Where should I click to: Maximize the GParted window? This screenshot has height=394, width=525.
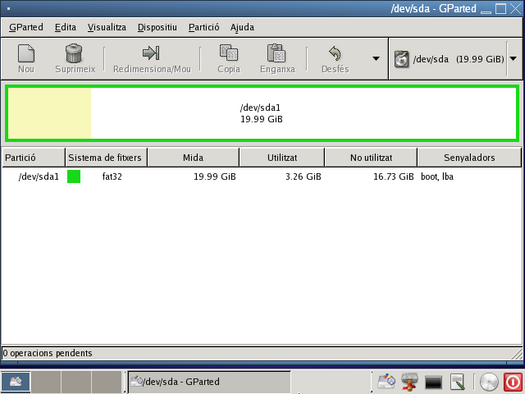tap(501, 8)
